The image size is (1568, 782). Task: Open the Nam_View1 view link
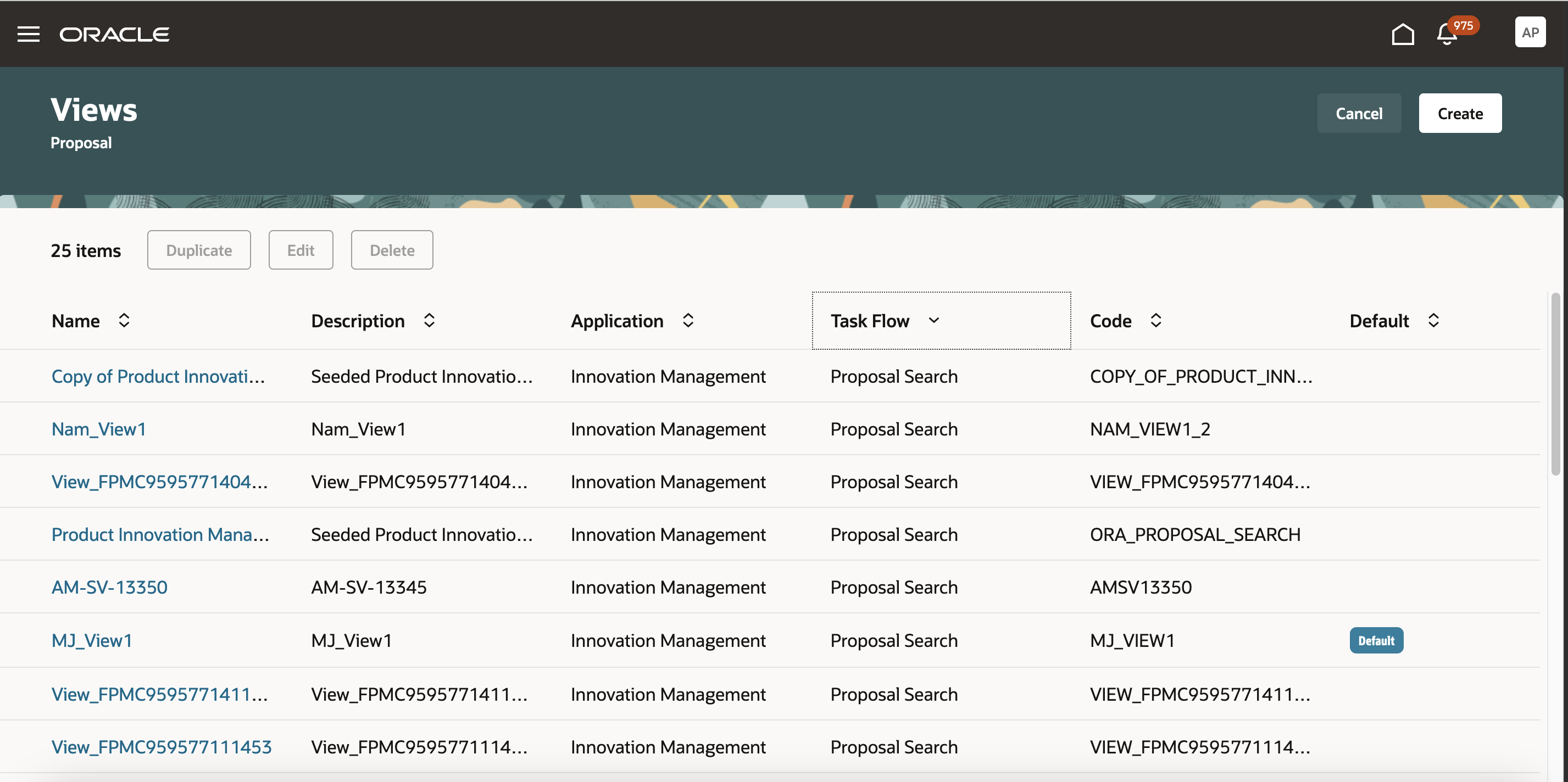(98, 429)
